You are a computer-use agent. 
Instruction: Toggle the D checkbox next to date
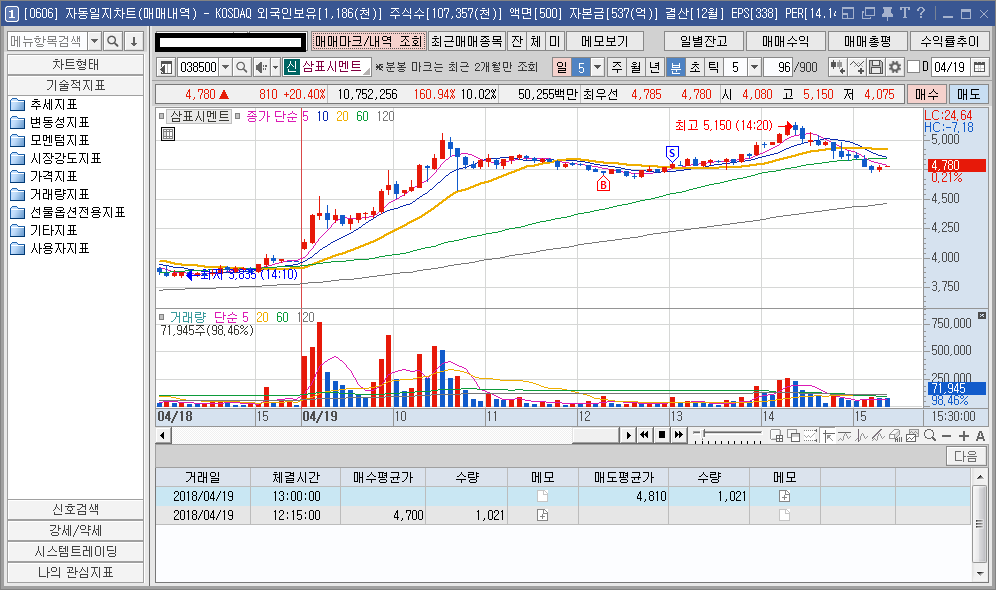[x=913, y=67]
